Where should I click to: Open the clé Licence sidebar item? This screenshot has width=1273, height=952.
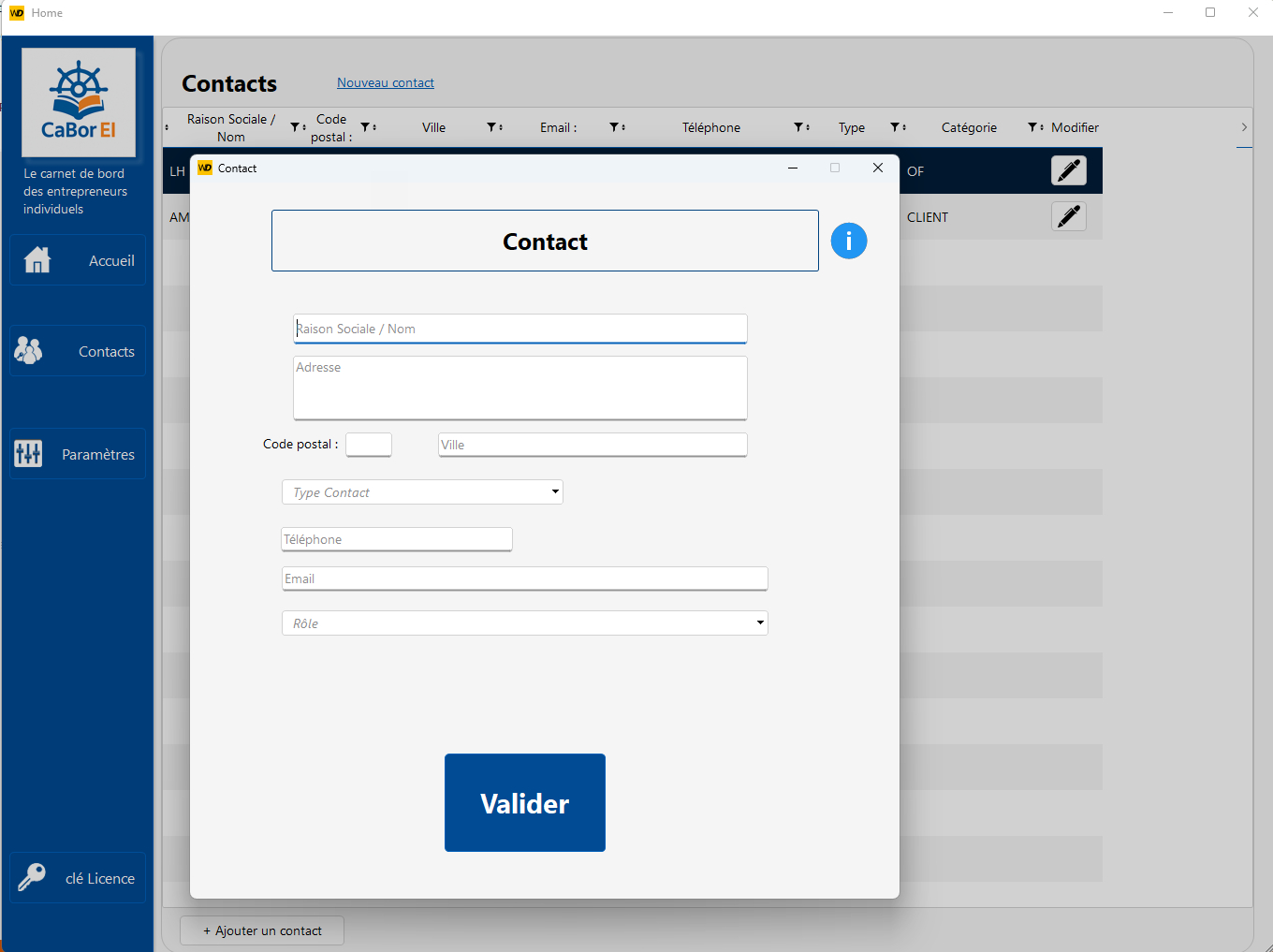tap(78, 878)
